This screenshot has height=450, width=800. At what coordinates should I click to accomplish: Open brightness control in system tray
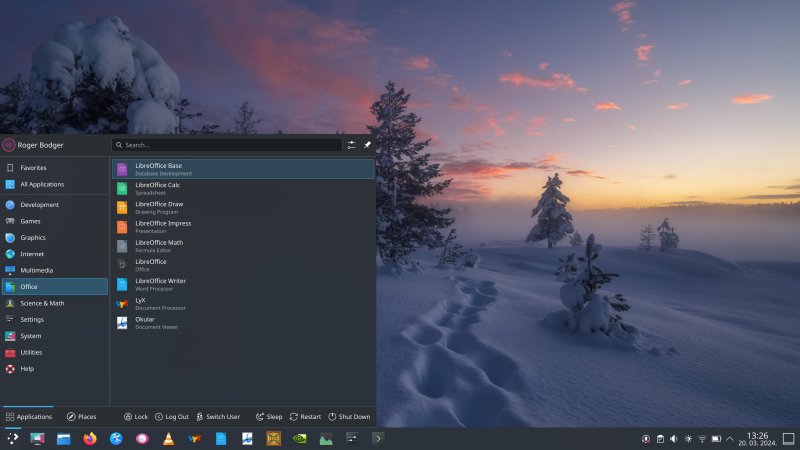(688, 439)
